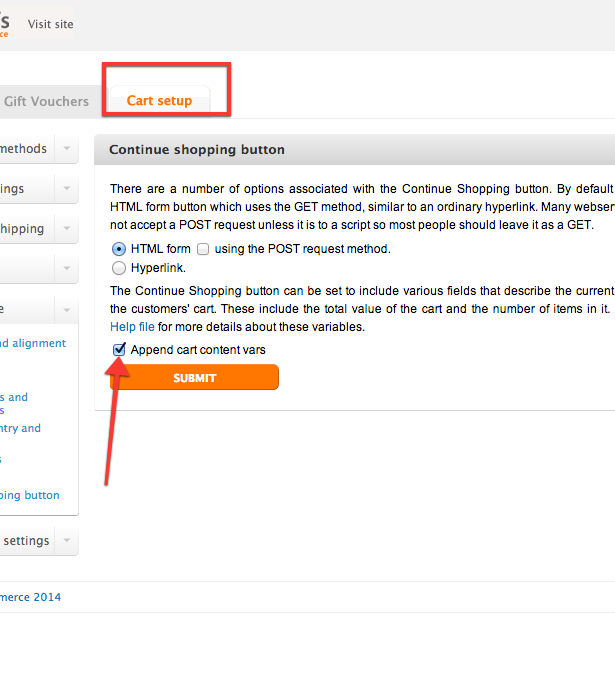Viewport: 615px width, 696px height.
Task: Select the HTML form radio button
Action: coord(119,249)
